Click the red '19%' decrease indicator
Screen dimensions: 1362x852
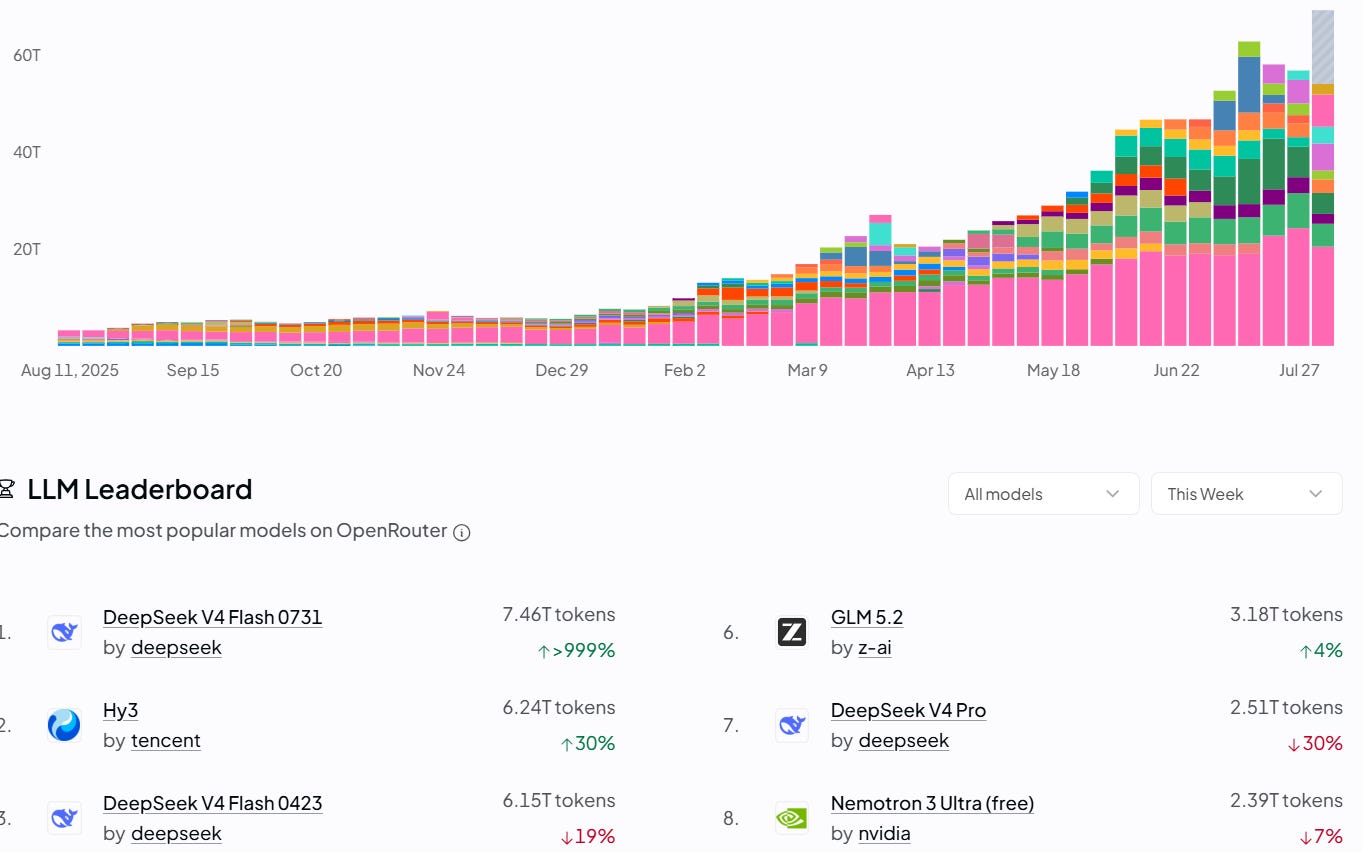[588, 837]
